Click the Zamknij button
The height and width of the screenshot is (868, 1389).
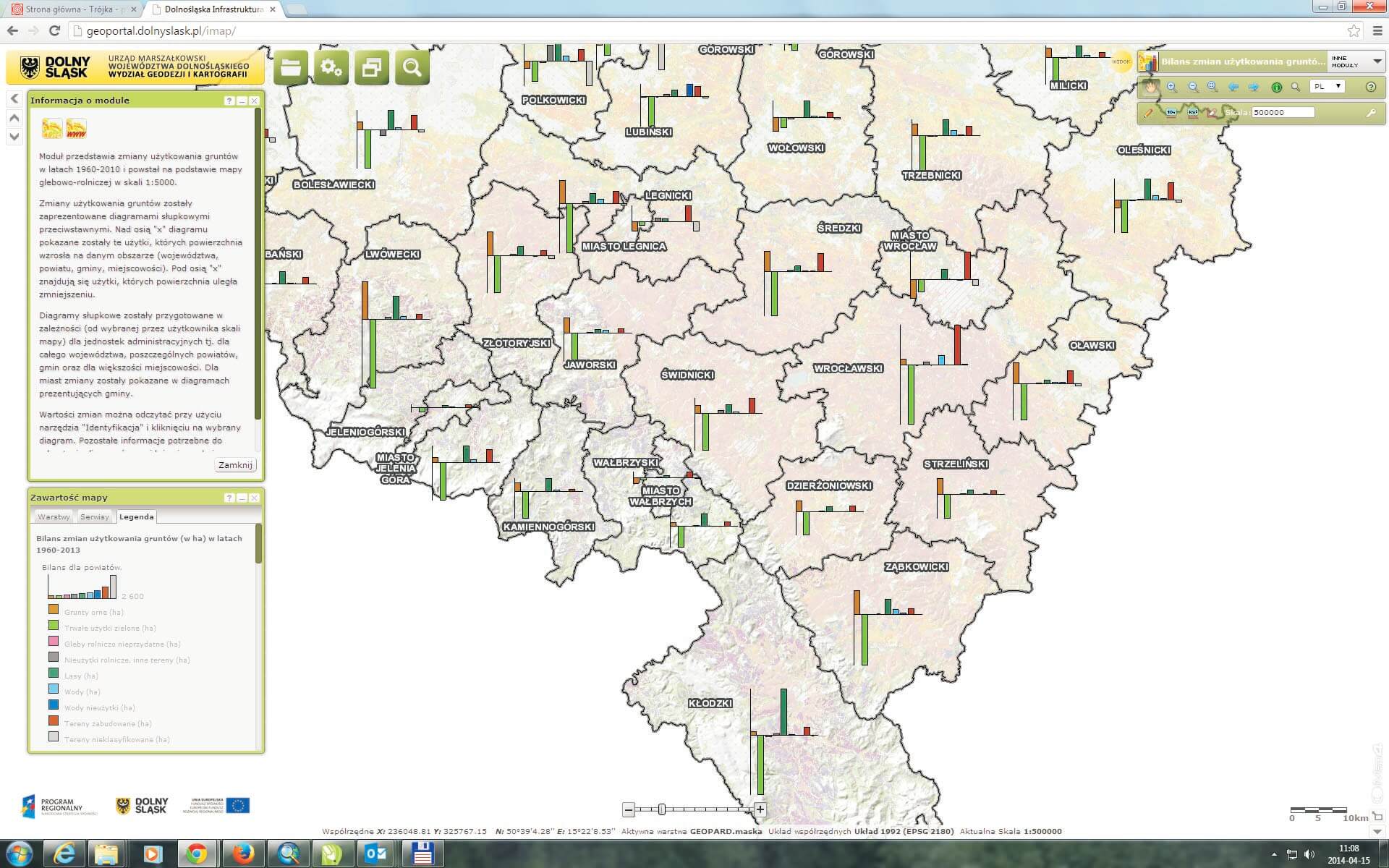[235, 465]
